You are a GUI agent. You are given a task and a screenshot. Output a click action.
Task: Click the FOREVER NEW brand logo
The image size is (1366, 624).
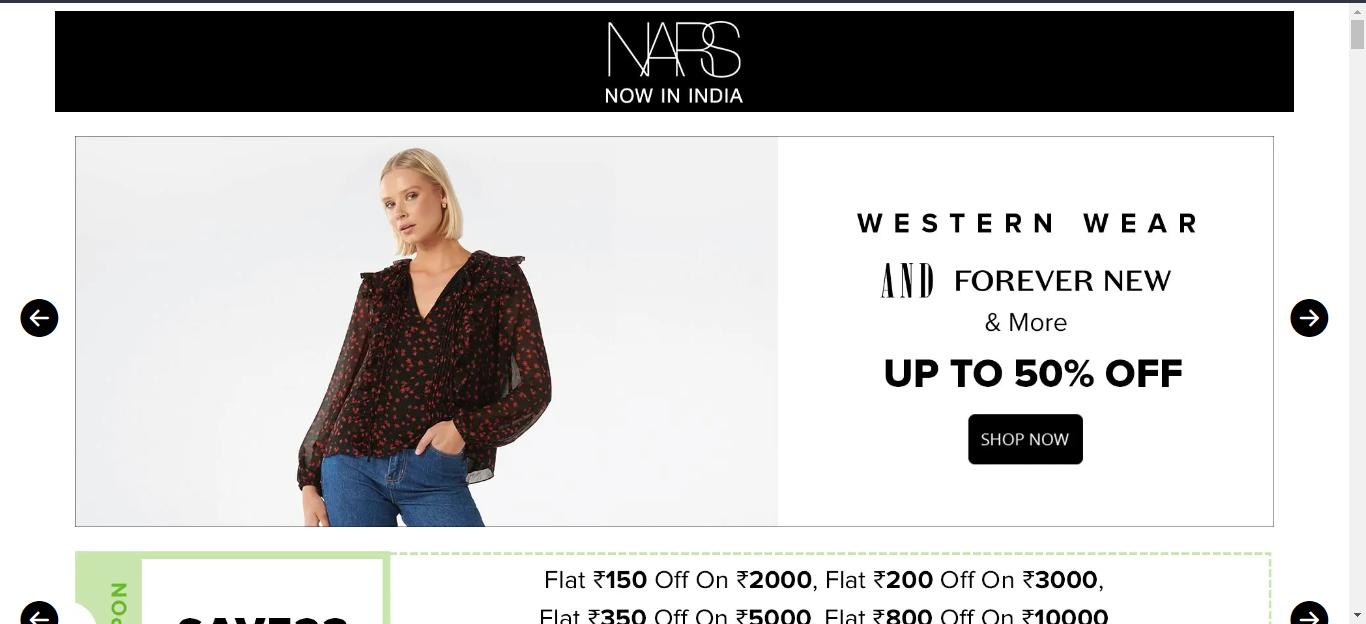pos(1062,281)
